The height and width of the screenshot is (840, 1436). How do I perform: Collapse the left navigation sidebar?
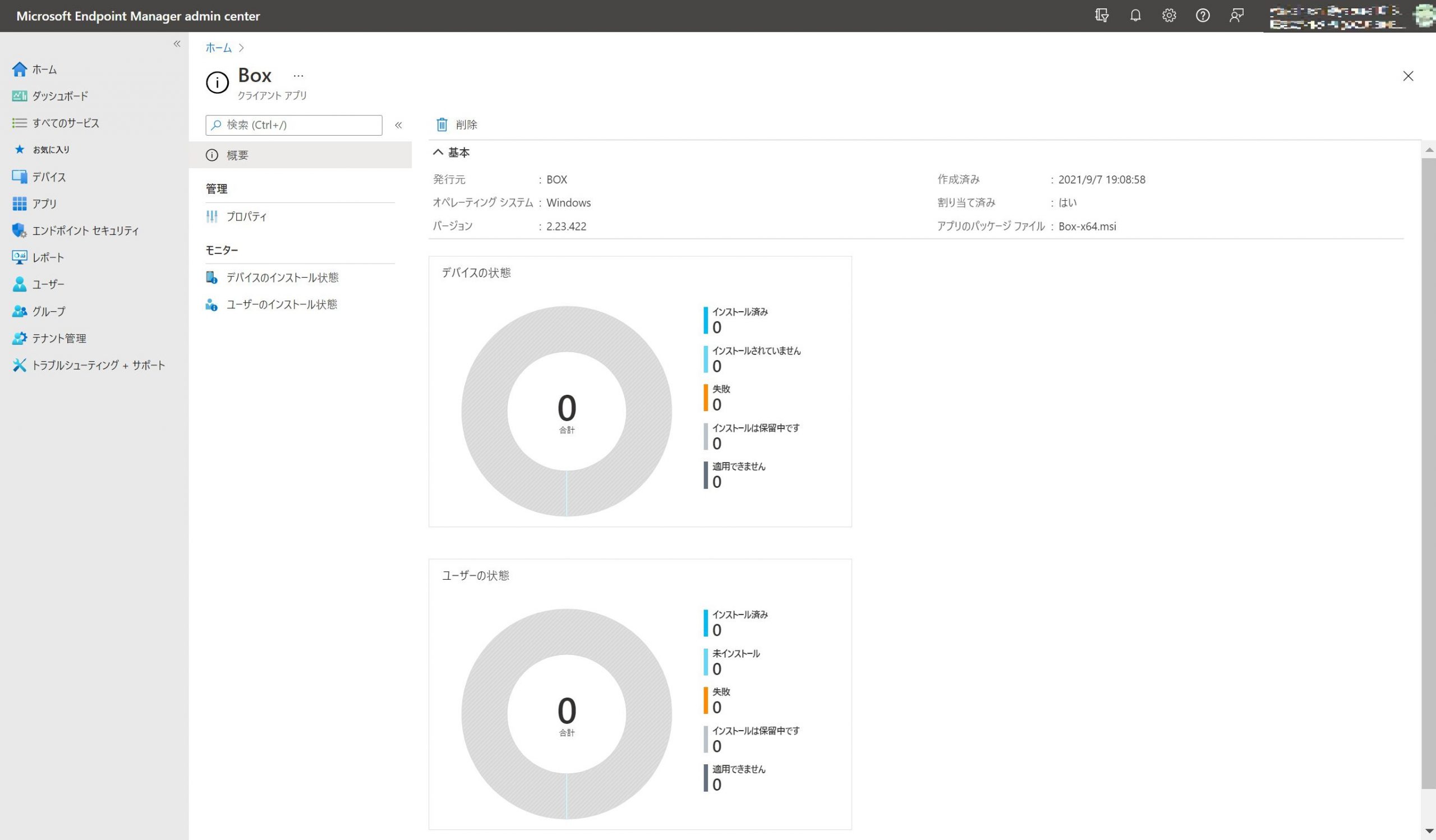pos(177,44)
